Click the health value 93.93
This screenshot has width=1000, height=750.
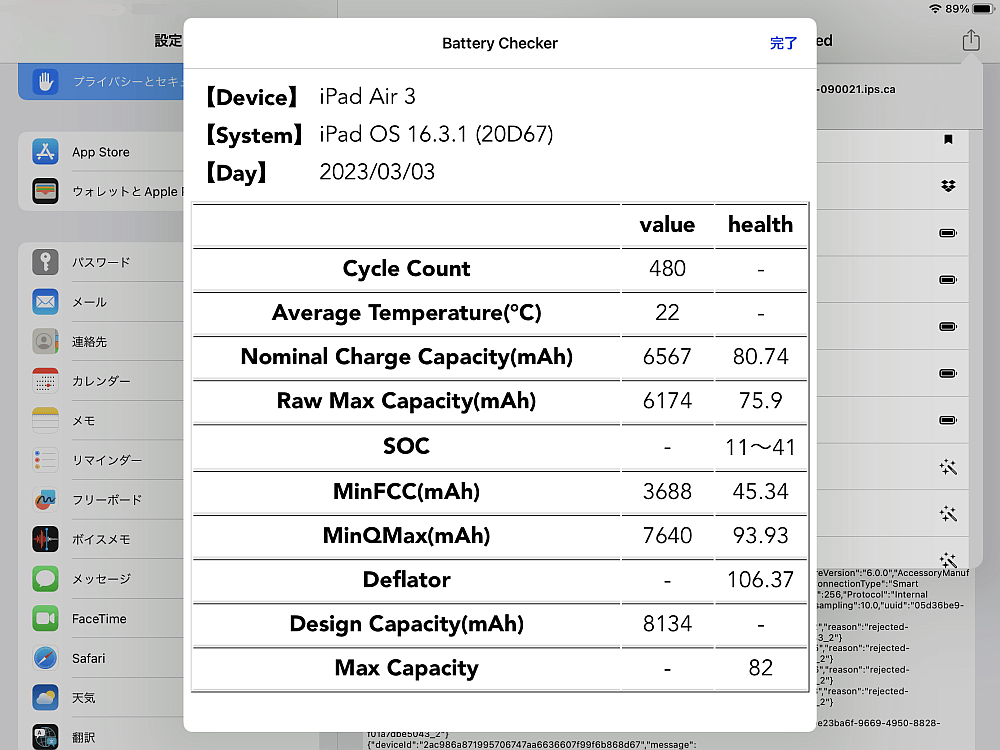tap(760, 536)
